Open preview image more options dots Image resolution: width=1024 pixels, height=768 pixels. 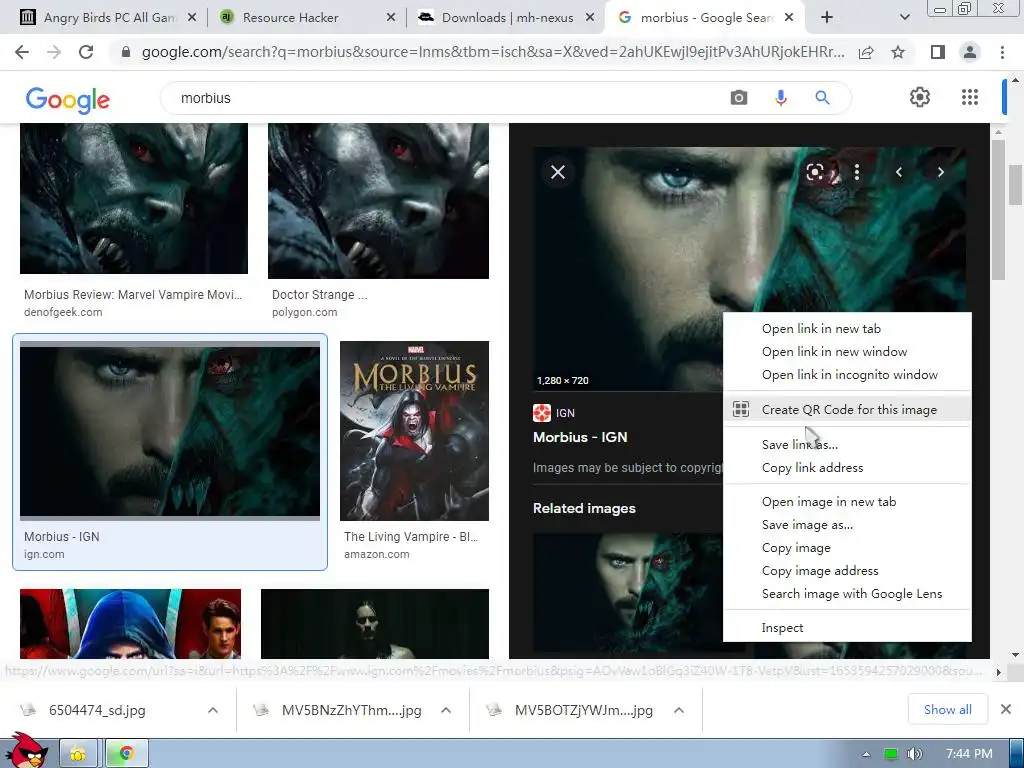[857, 172]
